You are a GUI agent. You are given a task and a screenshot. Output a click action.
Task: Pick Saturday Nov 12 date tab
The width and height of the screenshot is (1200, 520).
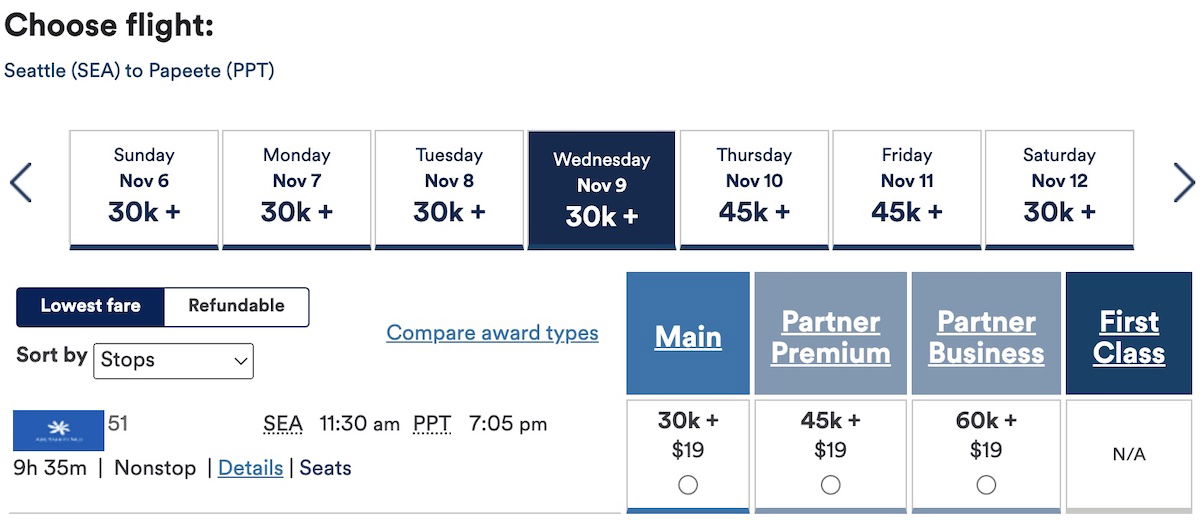(1059, 189)
